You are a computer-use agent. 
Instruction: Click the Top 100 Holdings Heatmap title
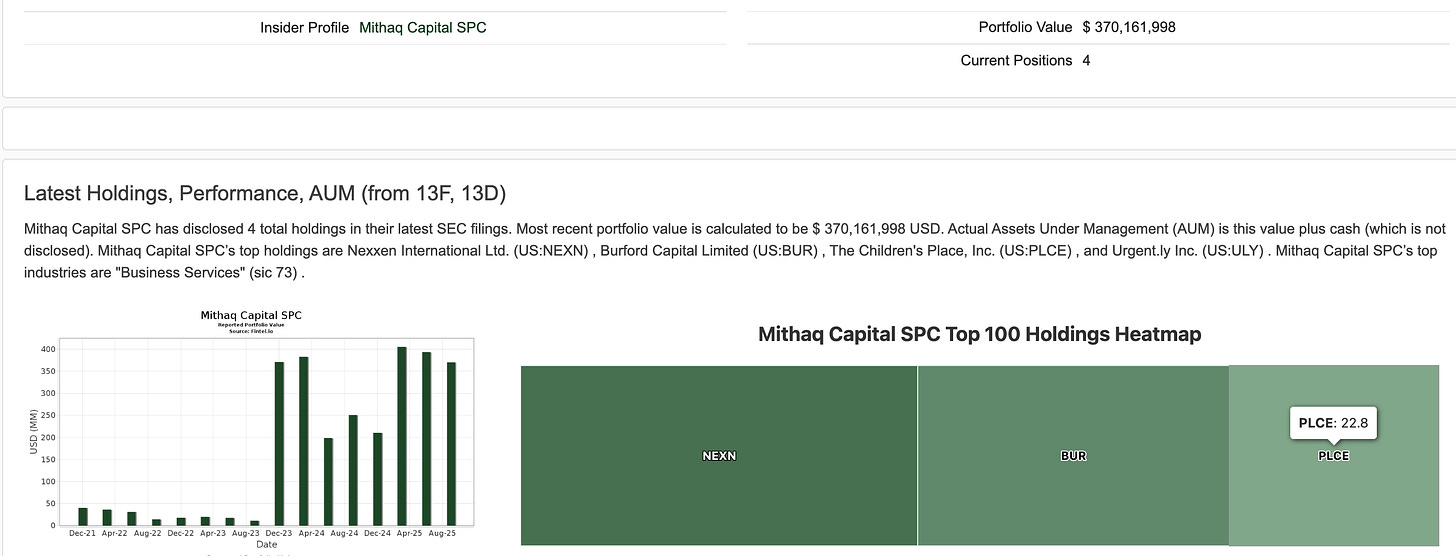point(979,334)
